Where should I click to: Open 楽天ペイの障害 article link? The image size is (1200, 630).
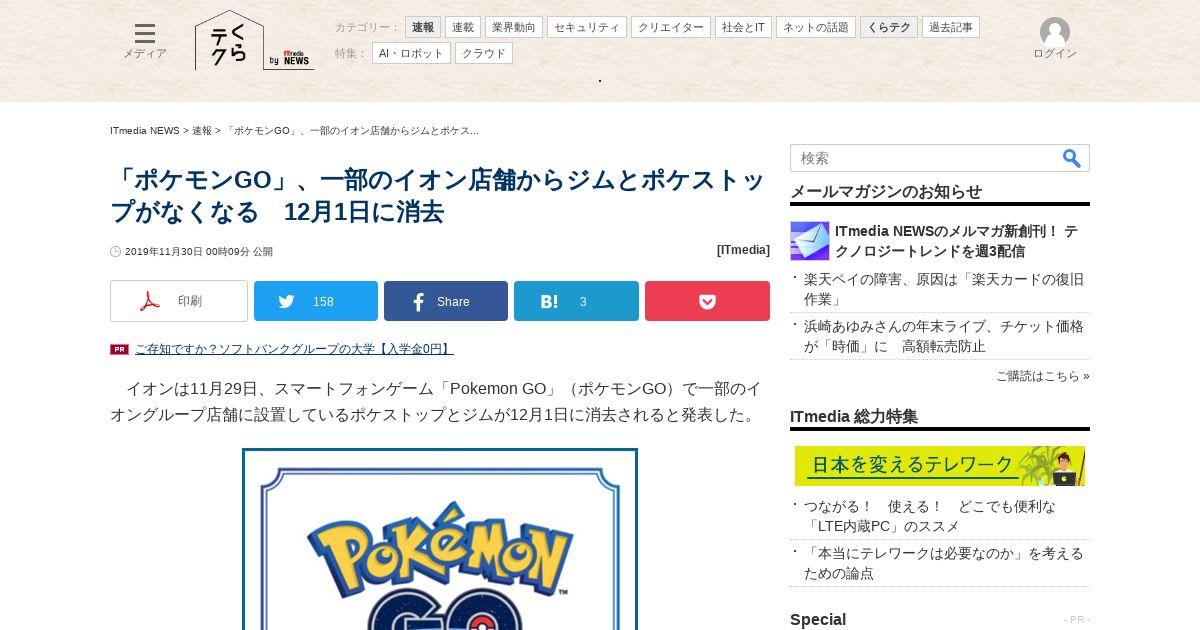[x=944, y=289]
